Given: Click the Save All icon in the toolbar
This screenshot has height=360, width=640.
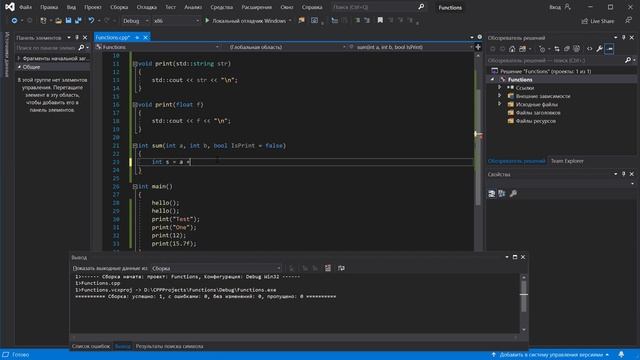Looking at the screenshot, I should tap(78, 20).
